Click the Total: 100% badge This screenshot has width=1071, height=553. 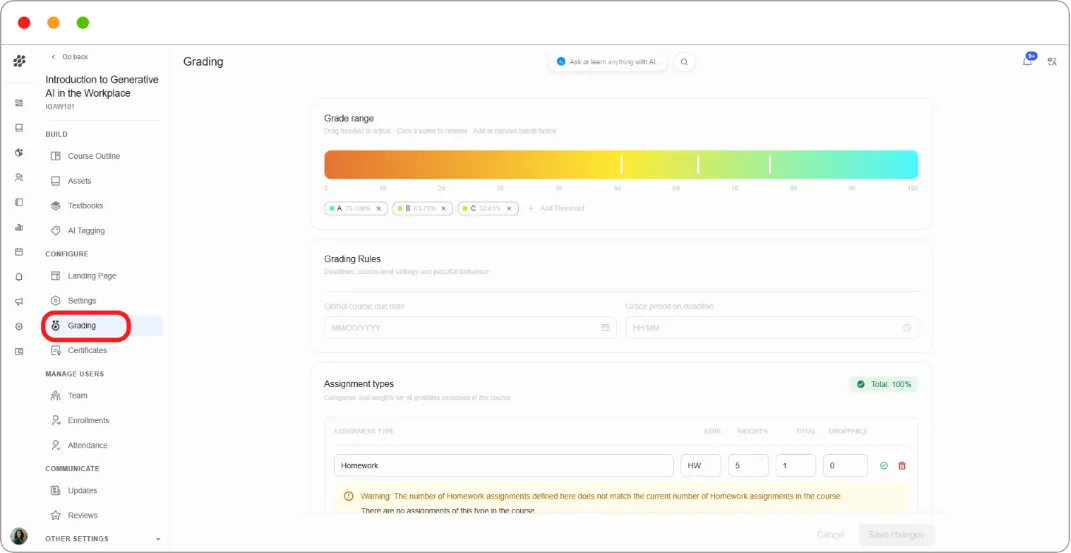[x=884, y=384]
